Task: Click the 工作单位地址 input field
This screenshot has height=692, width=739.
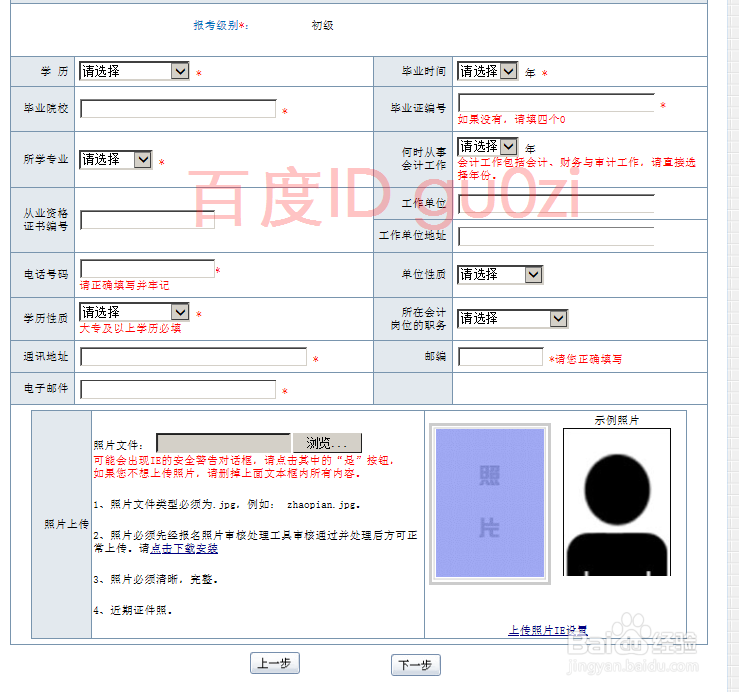Action: (557, 236)
